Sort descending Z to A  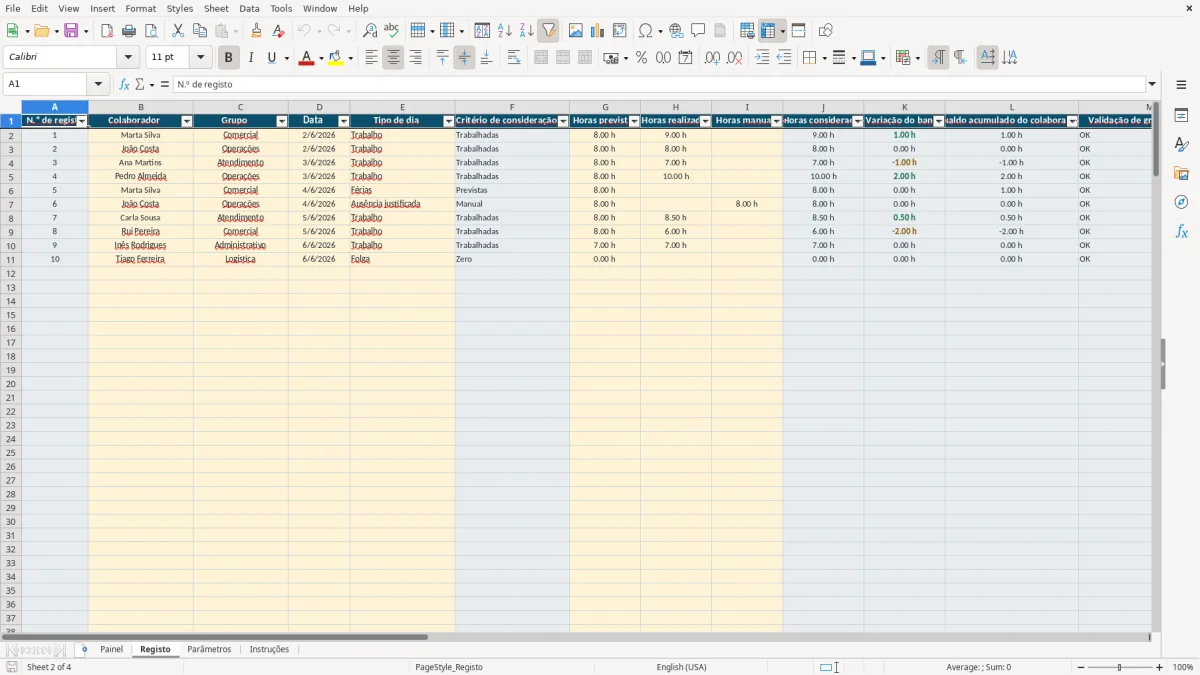pyautogui.click(x=526, y=31)
